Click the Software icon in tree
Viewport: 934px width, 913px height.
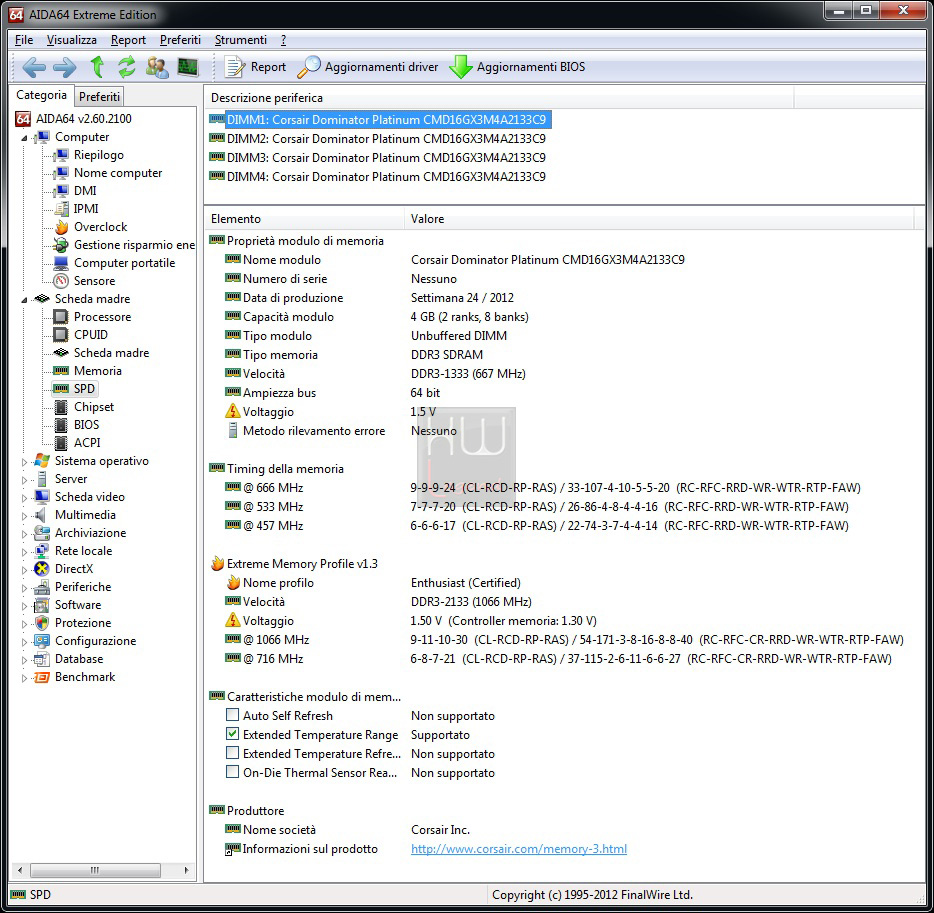tap(42, 605)
